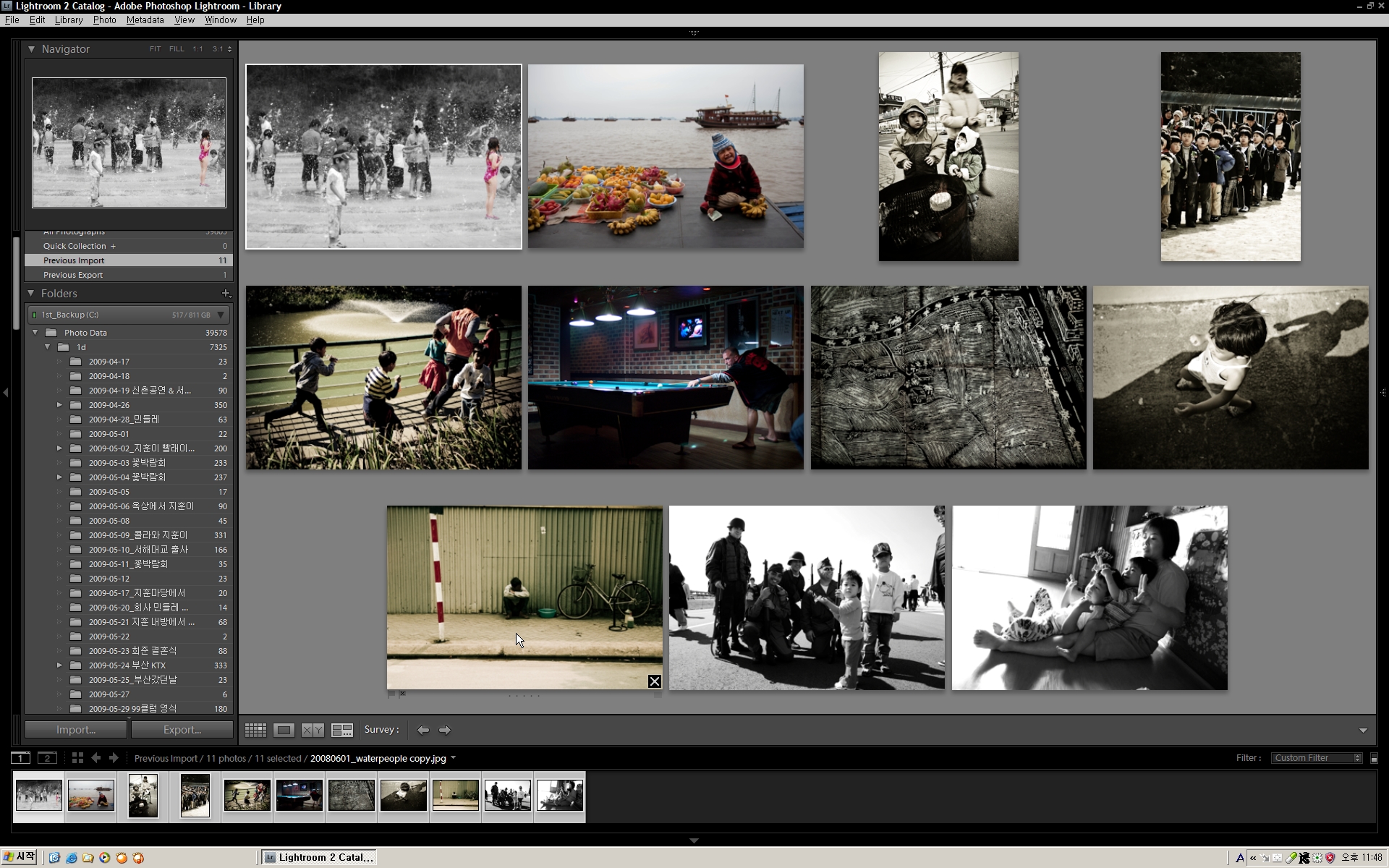The width and height of the screenshot is (1389, 868).
Task: Open the Navigator zoom level chooser
Action: (x=229, y=49)
